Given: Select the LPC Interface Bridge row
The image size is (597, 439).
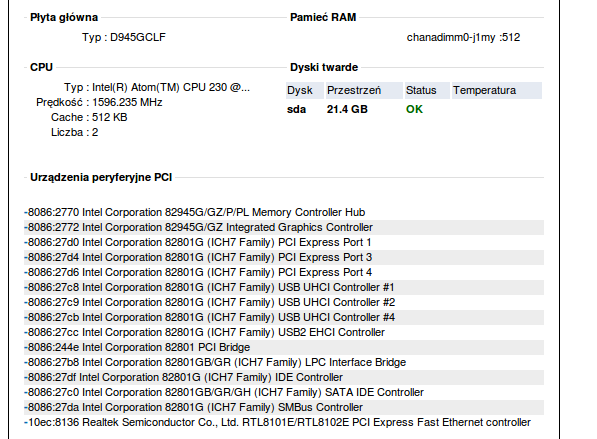Looking at the screenshot, I should tap(284, 362).
